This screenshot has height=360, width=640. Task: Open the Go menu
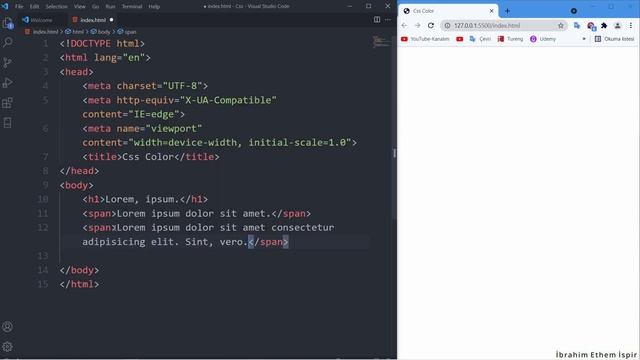point(96,7)
